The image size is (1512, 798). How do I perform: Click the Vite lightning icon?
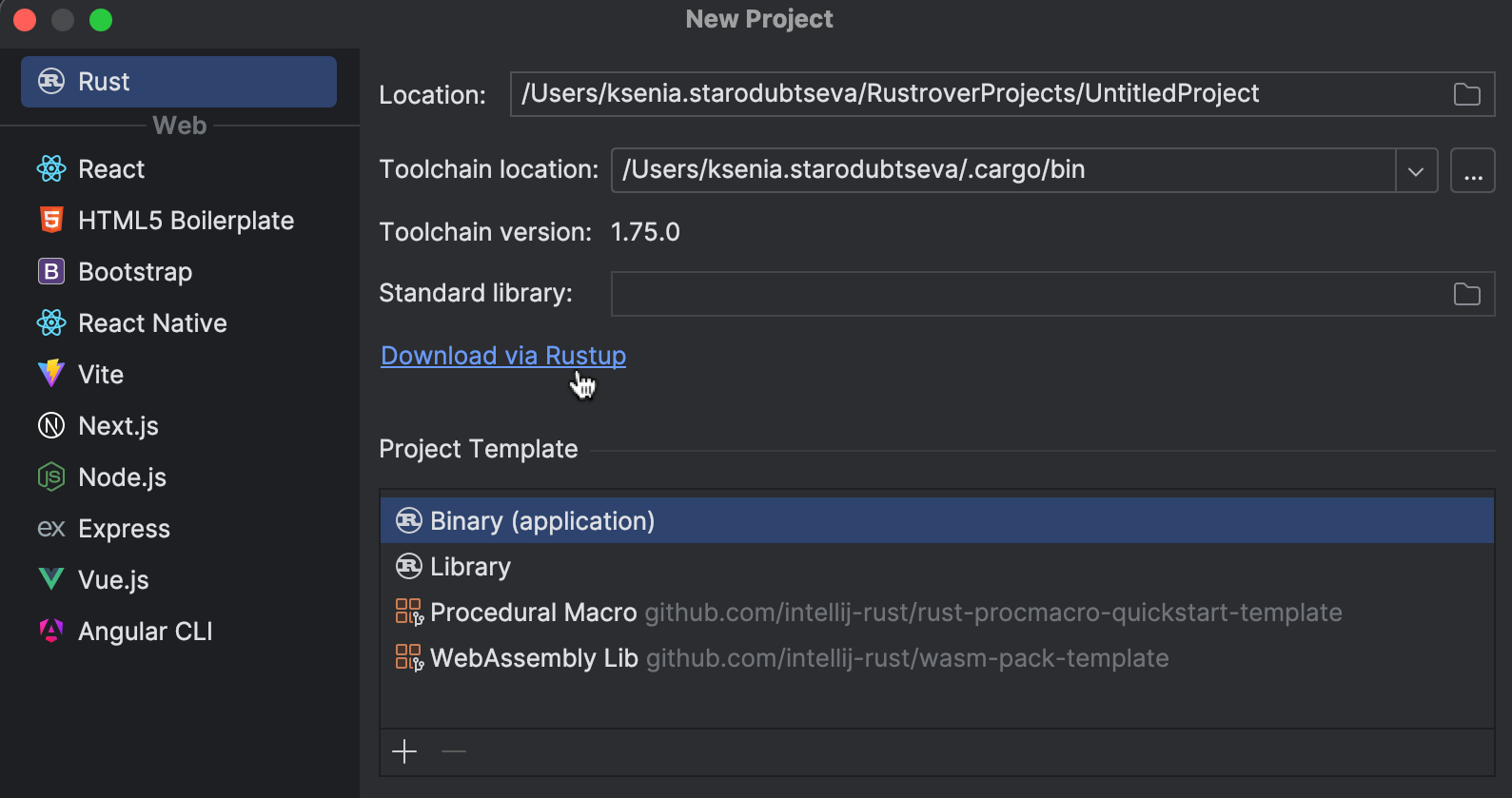(x=51, y=374)
